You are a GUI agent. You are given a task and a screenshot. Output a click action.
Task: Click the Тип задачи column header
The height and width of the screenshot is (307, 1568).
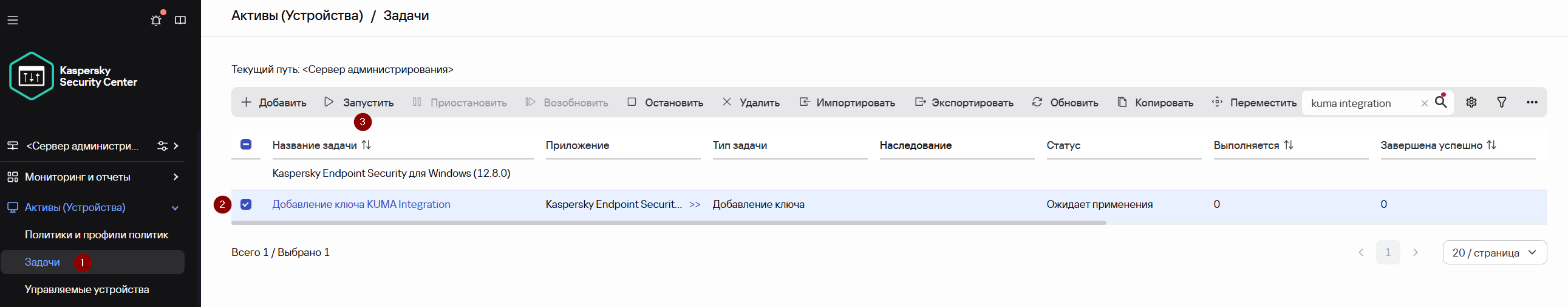click(740, 145)
